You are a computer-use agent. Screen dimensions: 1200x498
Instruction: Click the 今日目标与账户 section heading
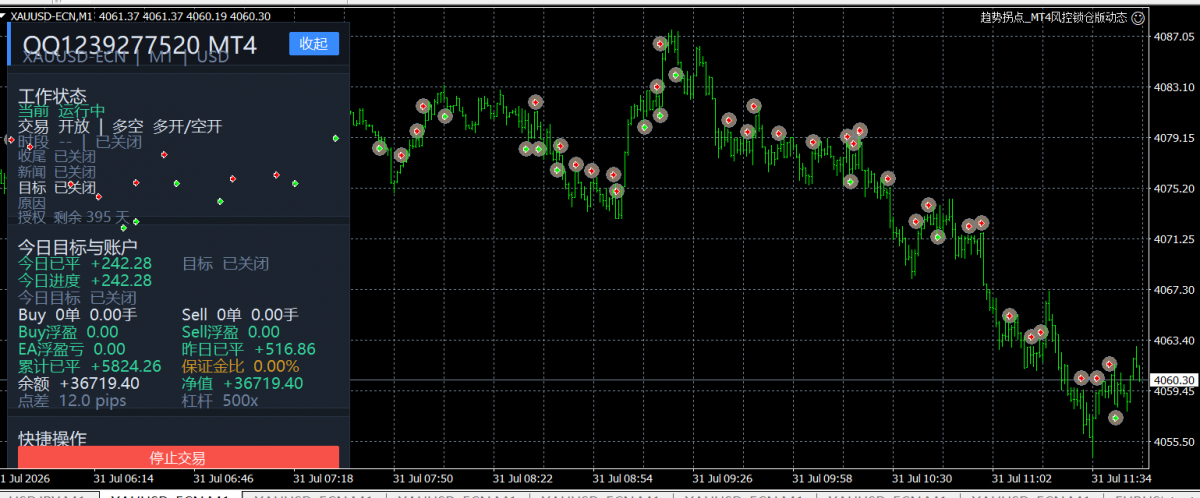(78, 246)
